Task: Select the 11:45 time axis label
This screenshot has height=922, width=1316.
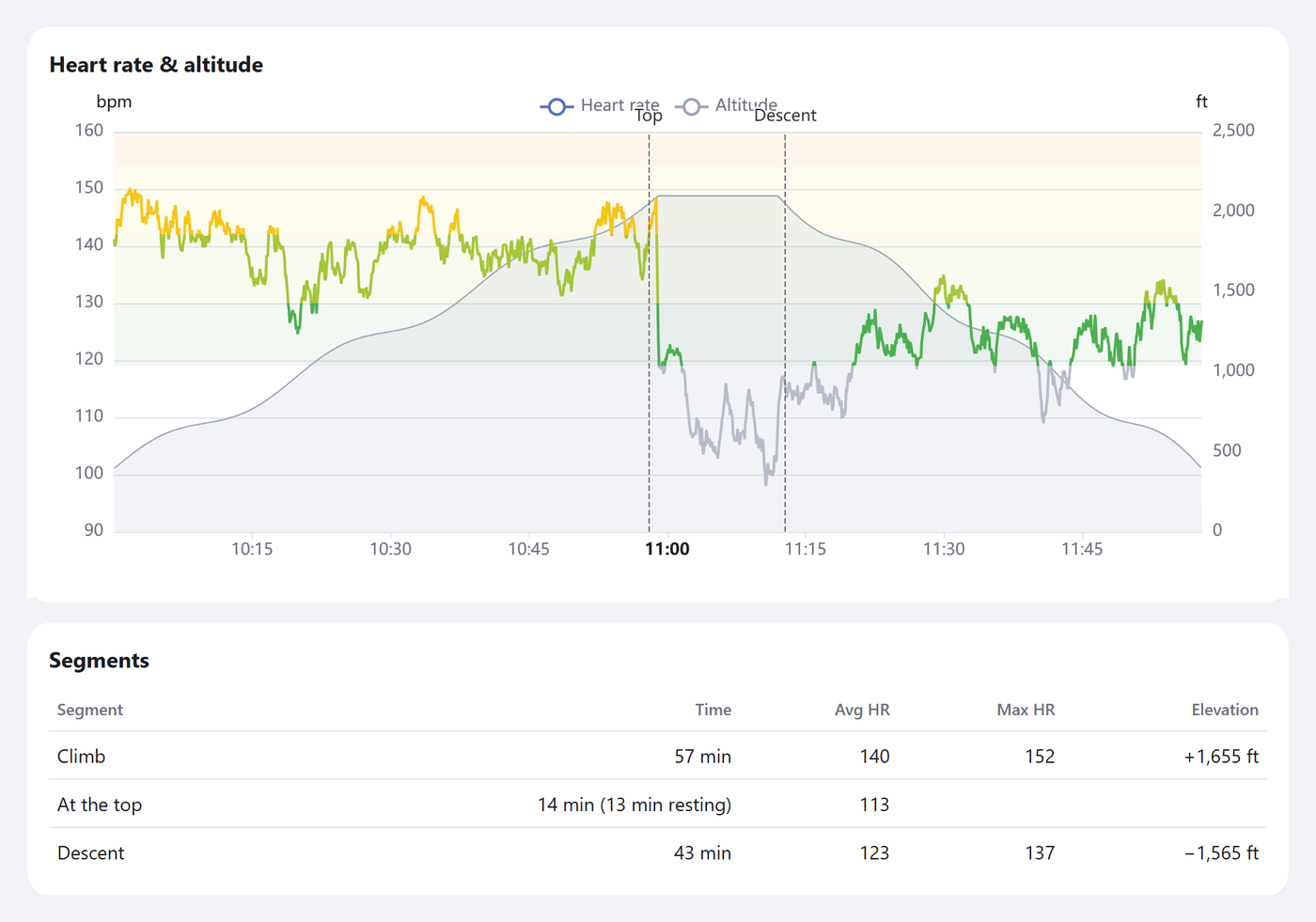Action: click(1082, 549)
